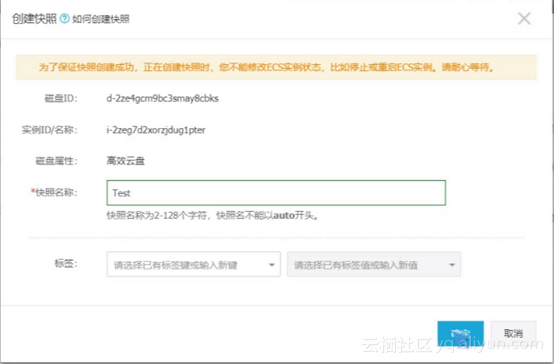The height and width of the screenshot is (364, 554).
Task: Click the 磁盘属性 label
Action: pos(56,161)
